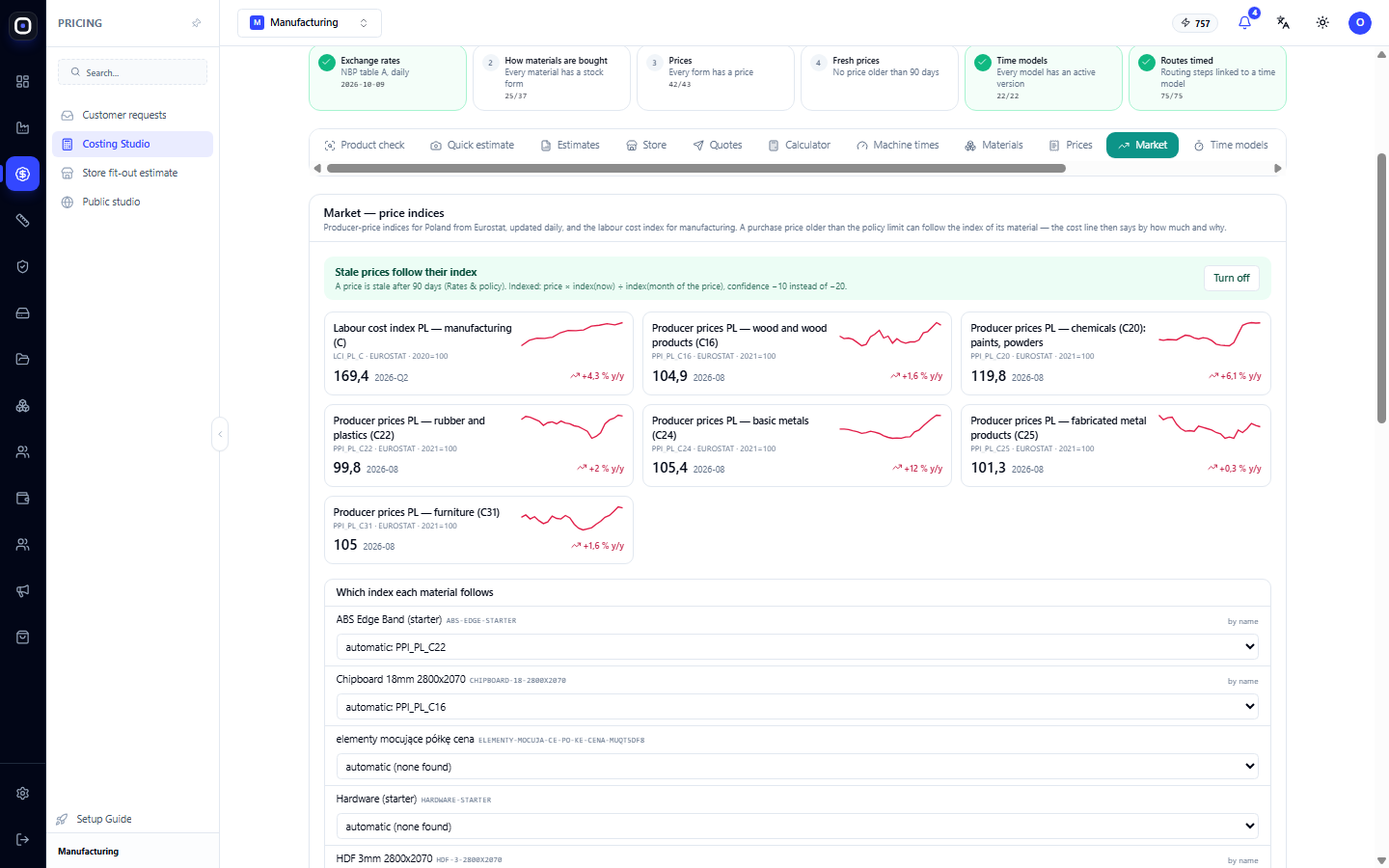
Task: Click the sidebar Search field
Action: click(133, 72)
